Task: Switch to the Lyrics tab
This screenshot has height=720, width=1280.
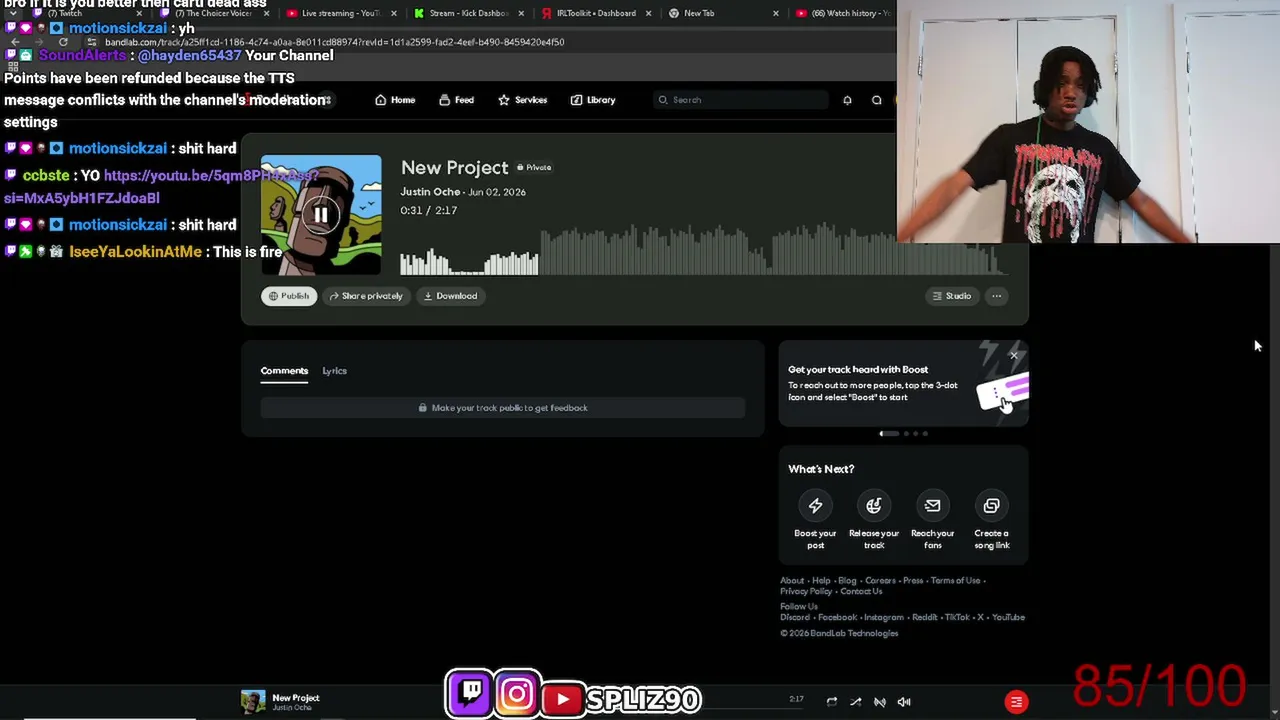Action: 334,371
